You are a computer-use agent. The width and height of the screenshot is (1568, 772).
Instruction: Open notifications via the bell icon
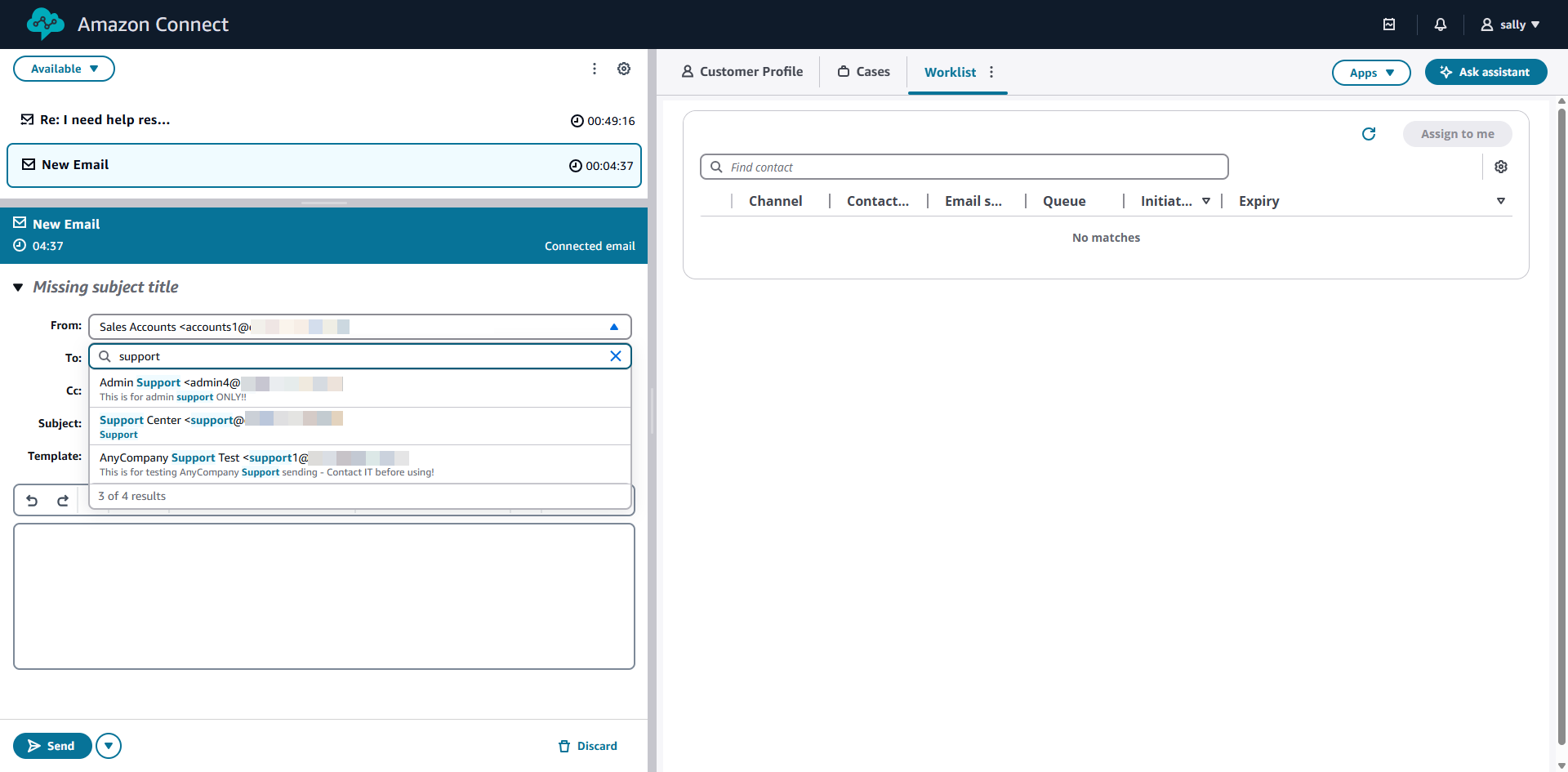(x=1440, y=25)
